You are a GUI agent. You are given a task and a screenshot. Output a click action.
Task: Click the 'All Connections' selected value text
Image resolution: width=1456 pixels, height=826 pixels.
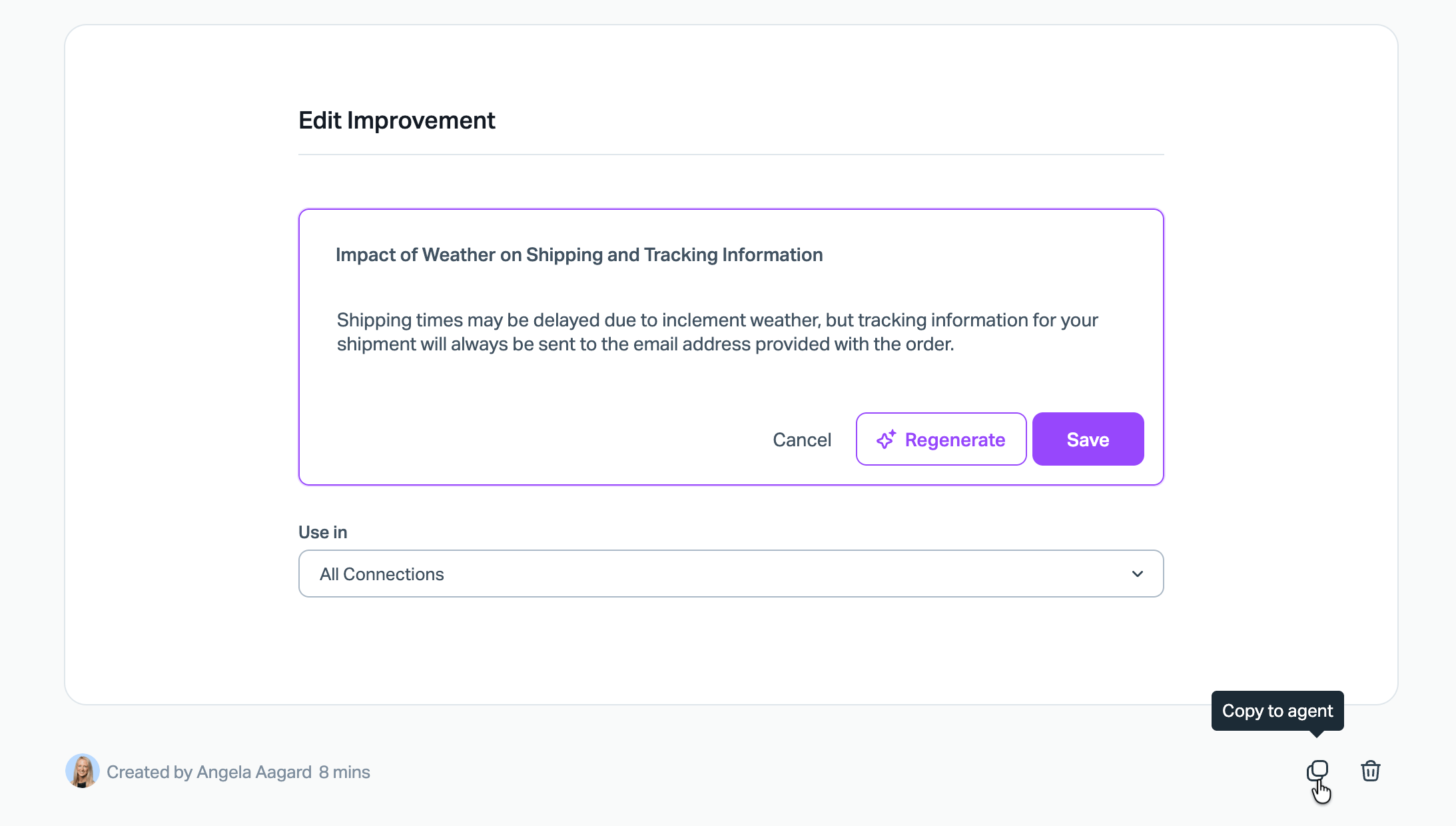point(382,574)
